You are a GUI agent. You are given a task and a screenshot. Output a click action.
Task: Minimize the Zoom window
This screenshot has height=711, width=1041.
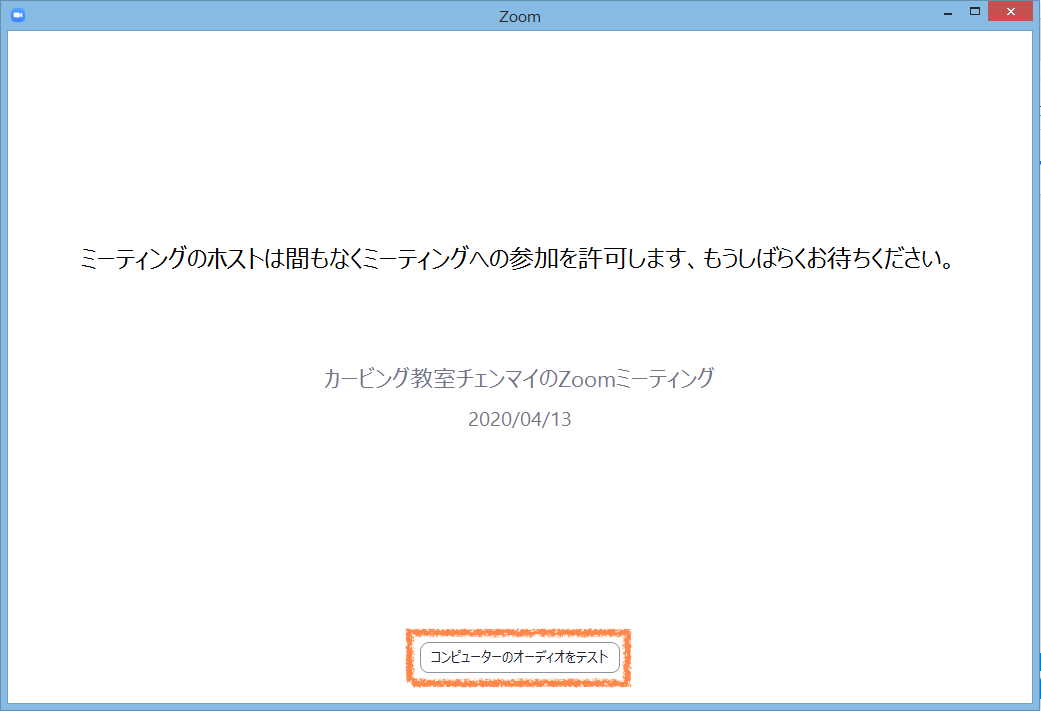(x=948, y=12)
